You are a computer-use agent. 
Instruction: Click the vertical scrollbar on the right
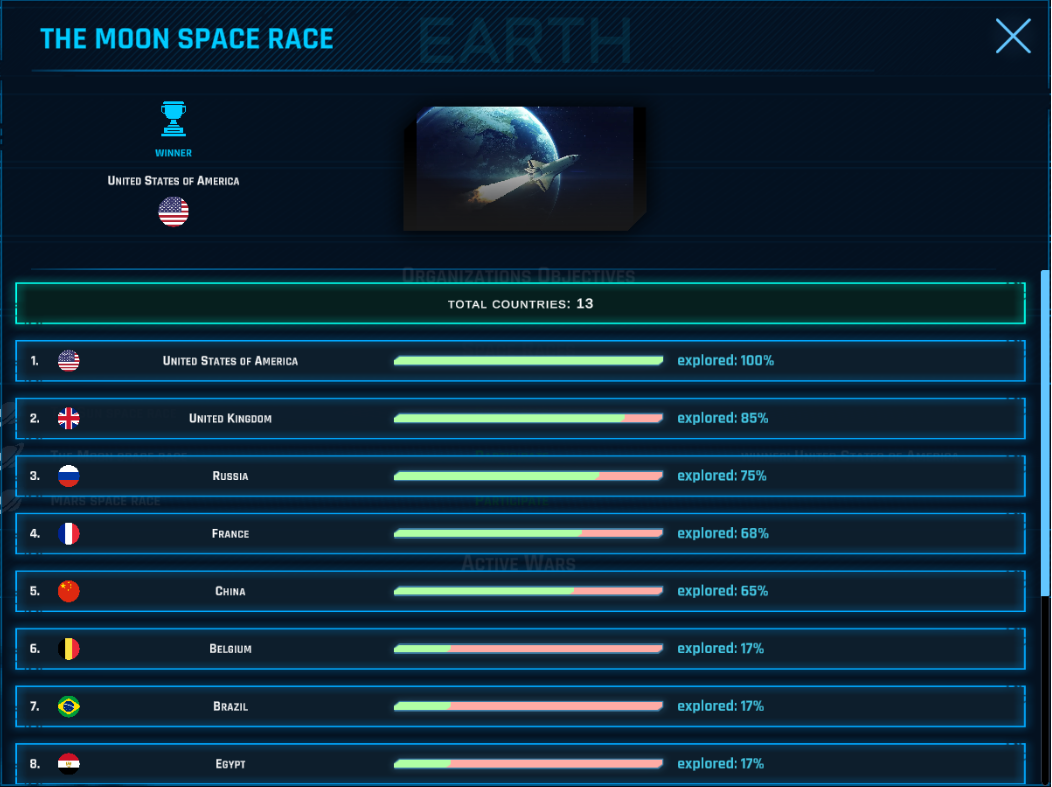point(1046,430)
